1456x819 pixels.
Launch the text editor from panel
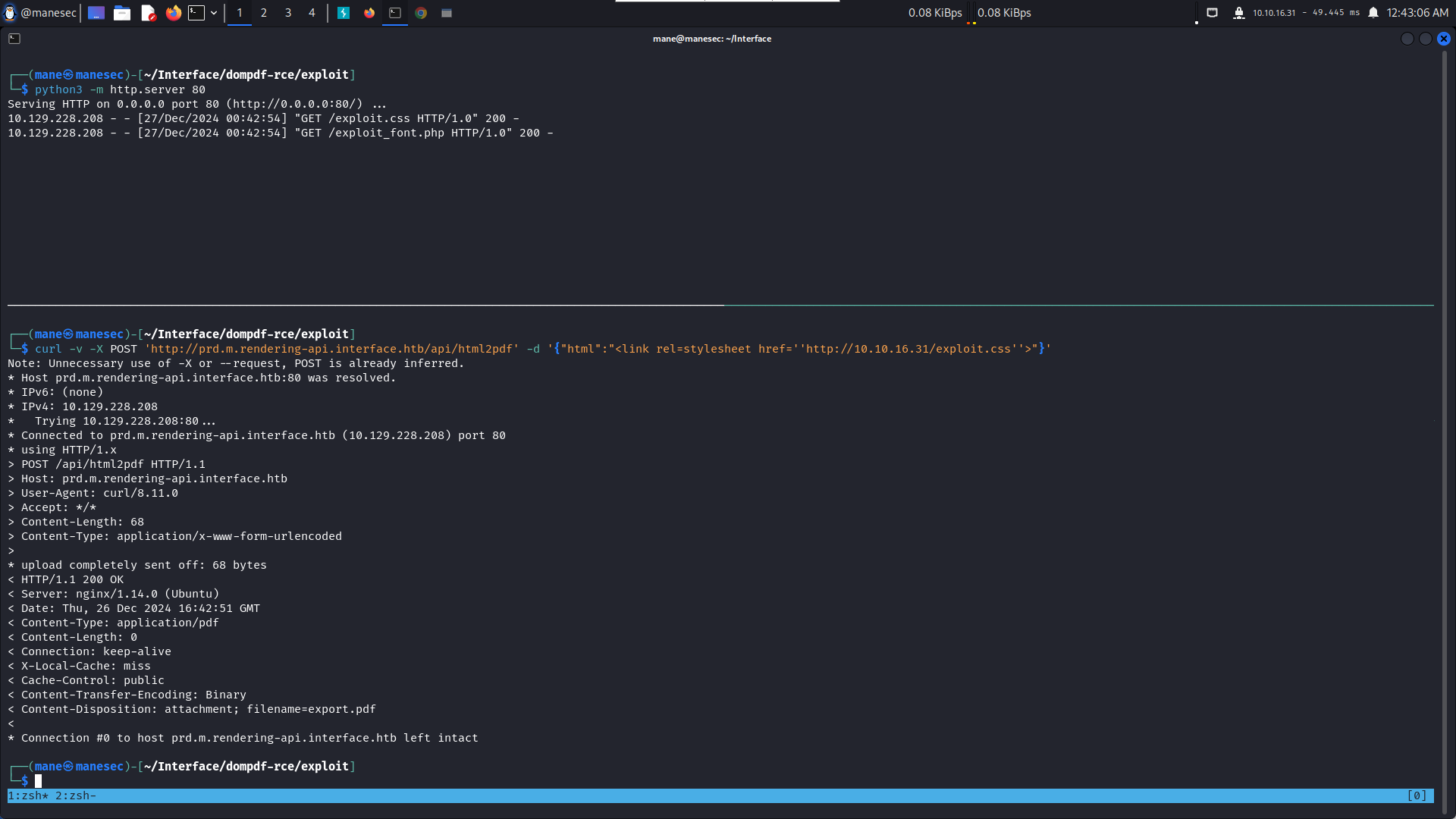click(148, 13)
